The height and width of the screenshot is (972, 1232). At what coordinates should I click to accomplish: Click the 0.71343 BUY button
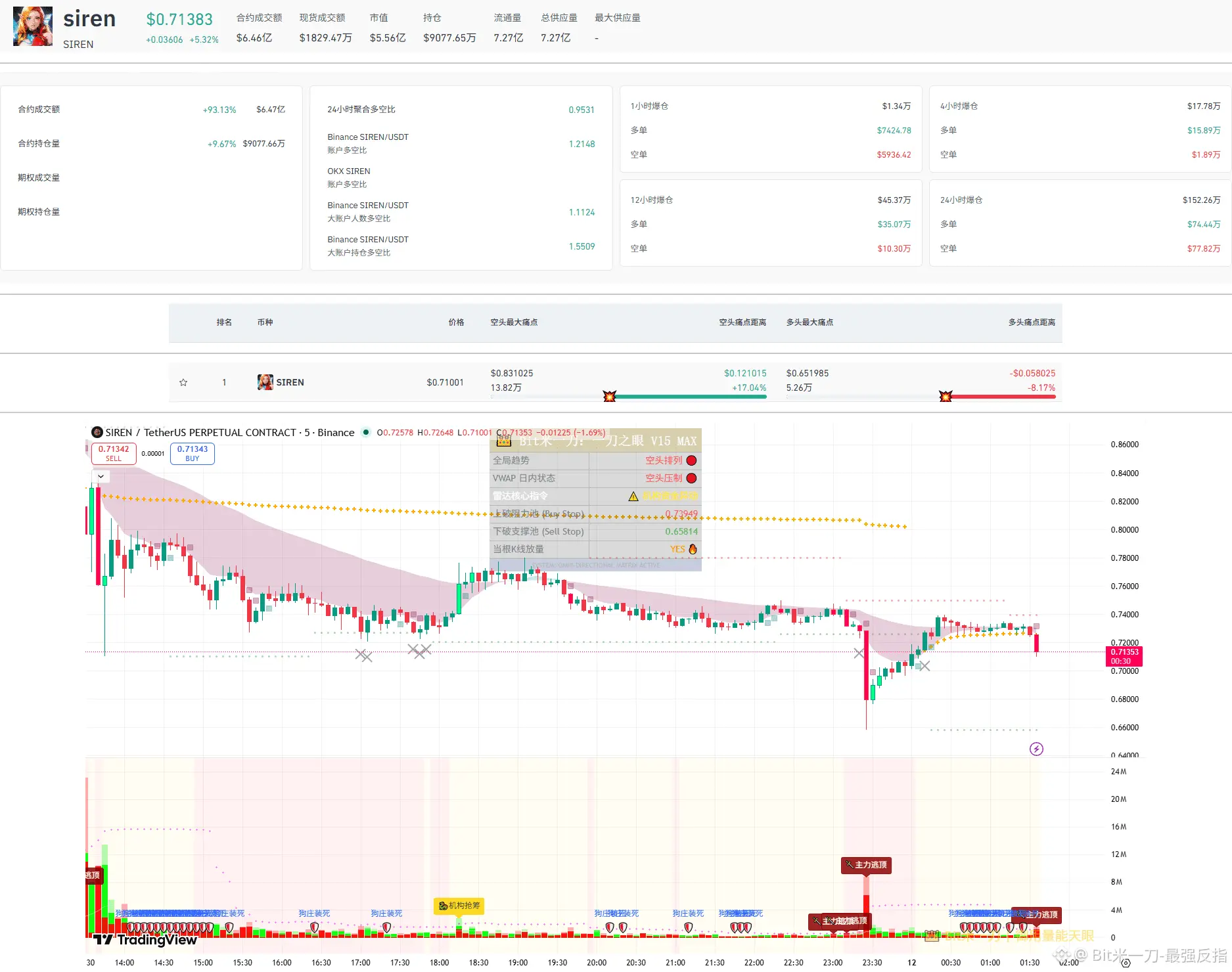pos(192,453)
